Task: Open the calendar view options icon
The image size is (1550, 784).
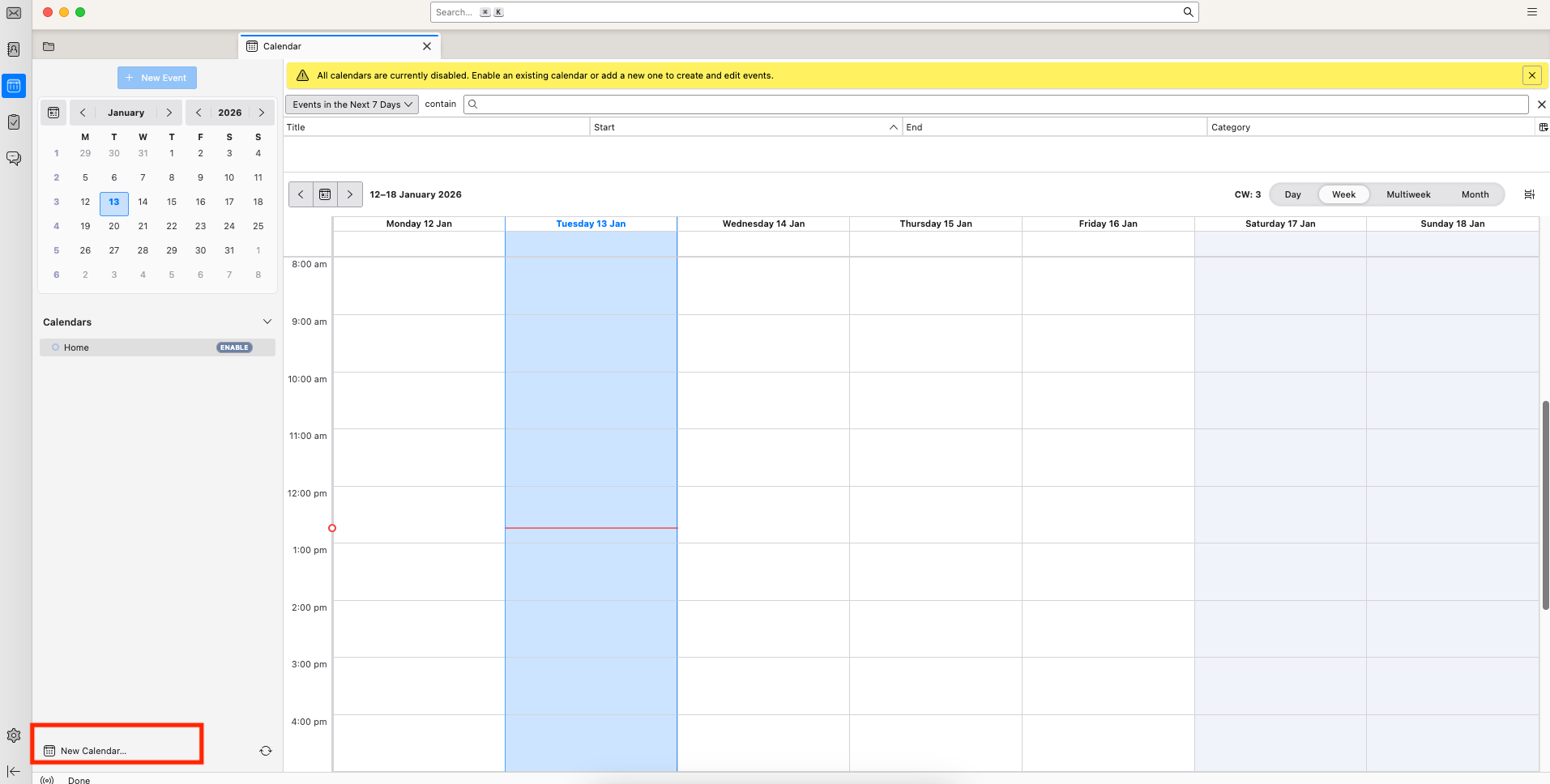Action: click(x=1530, y=194)
